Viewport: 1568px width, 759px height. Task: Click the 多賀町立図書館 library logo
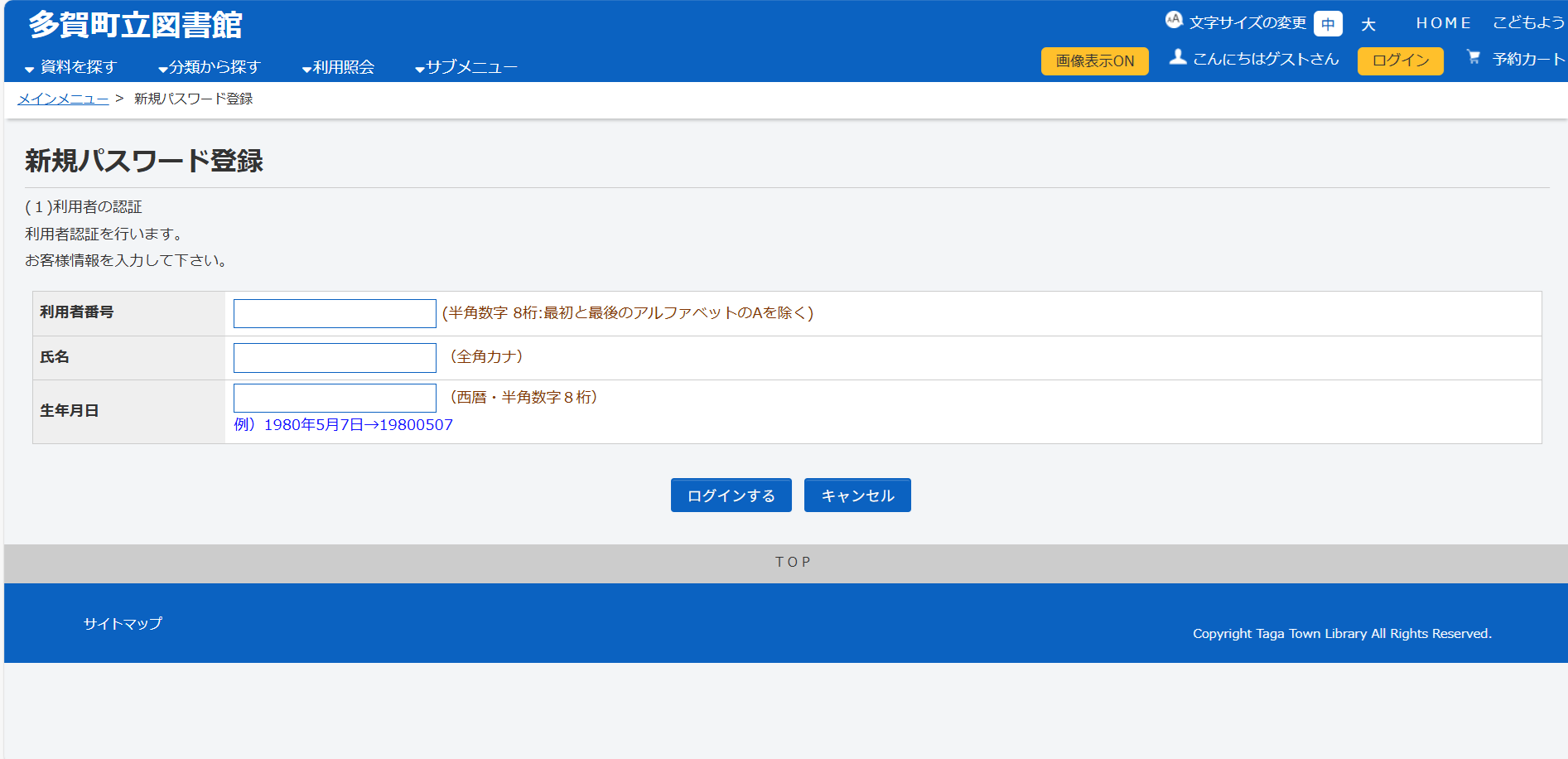click(x=133, y=25)
